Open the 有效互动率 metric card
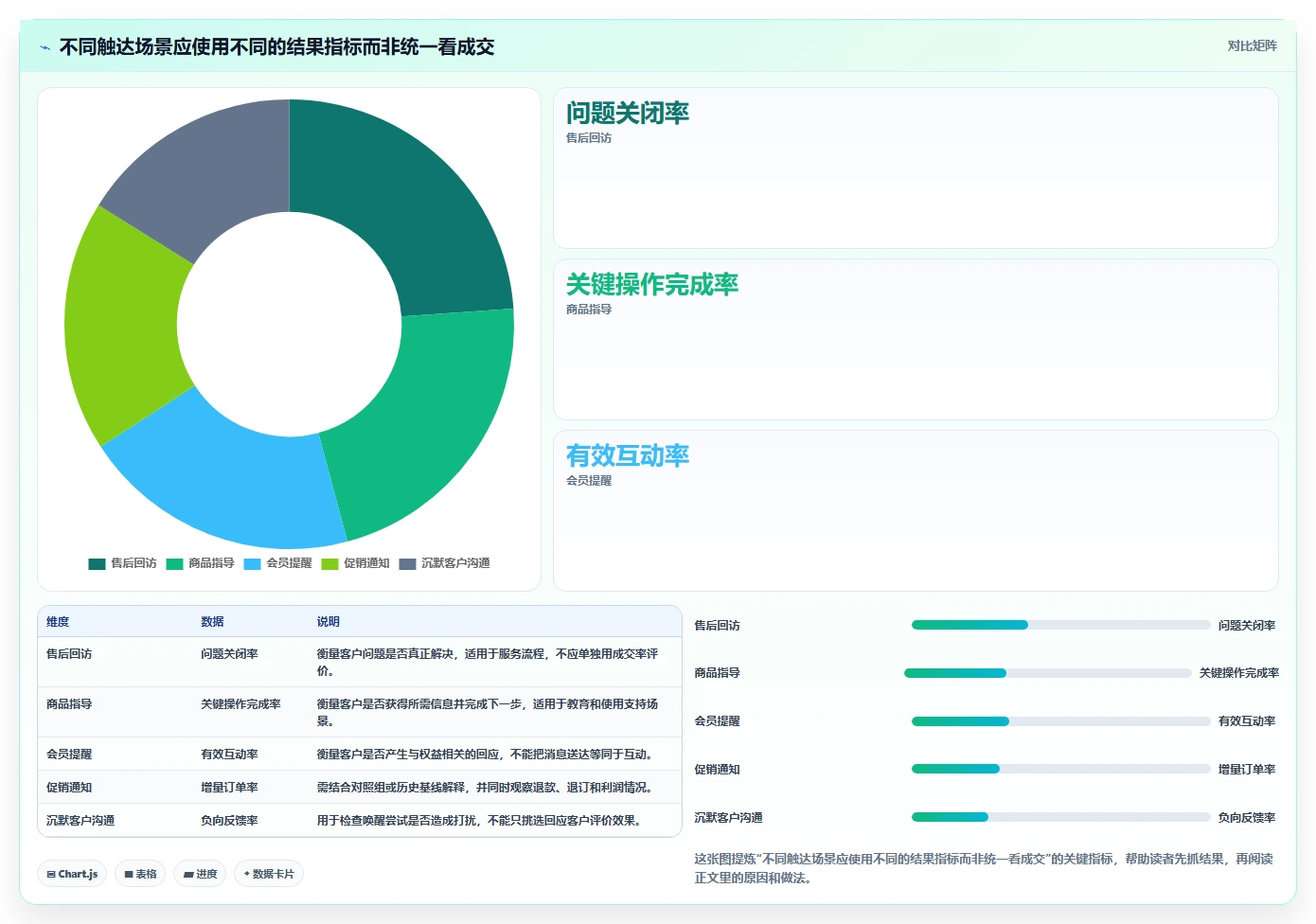The height and width of the screenshot is (924, 1316). [916, 511]
